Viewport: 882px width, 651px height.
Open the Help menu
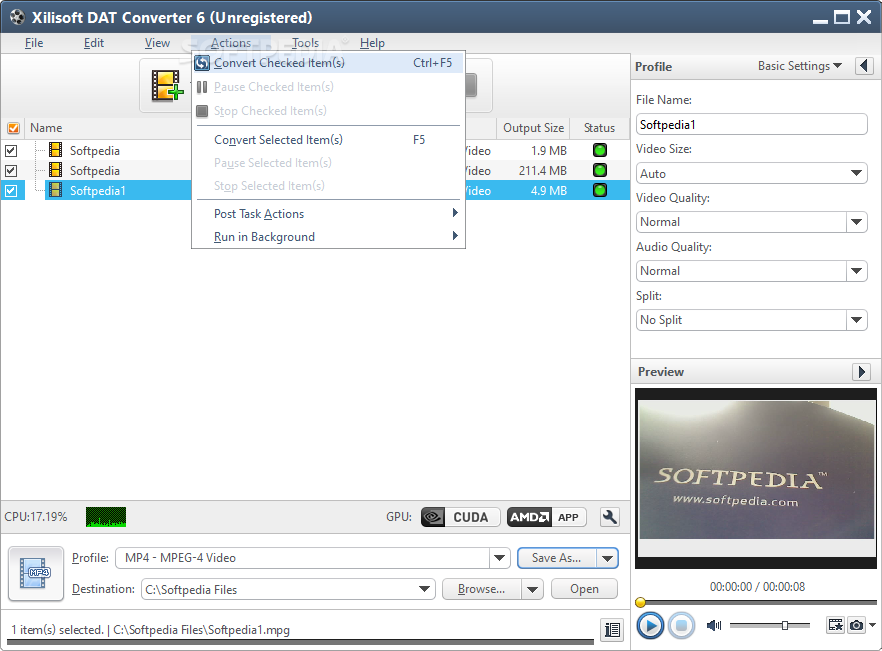point(372,43)
